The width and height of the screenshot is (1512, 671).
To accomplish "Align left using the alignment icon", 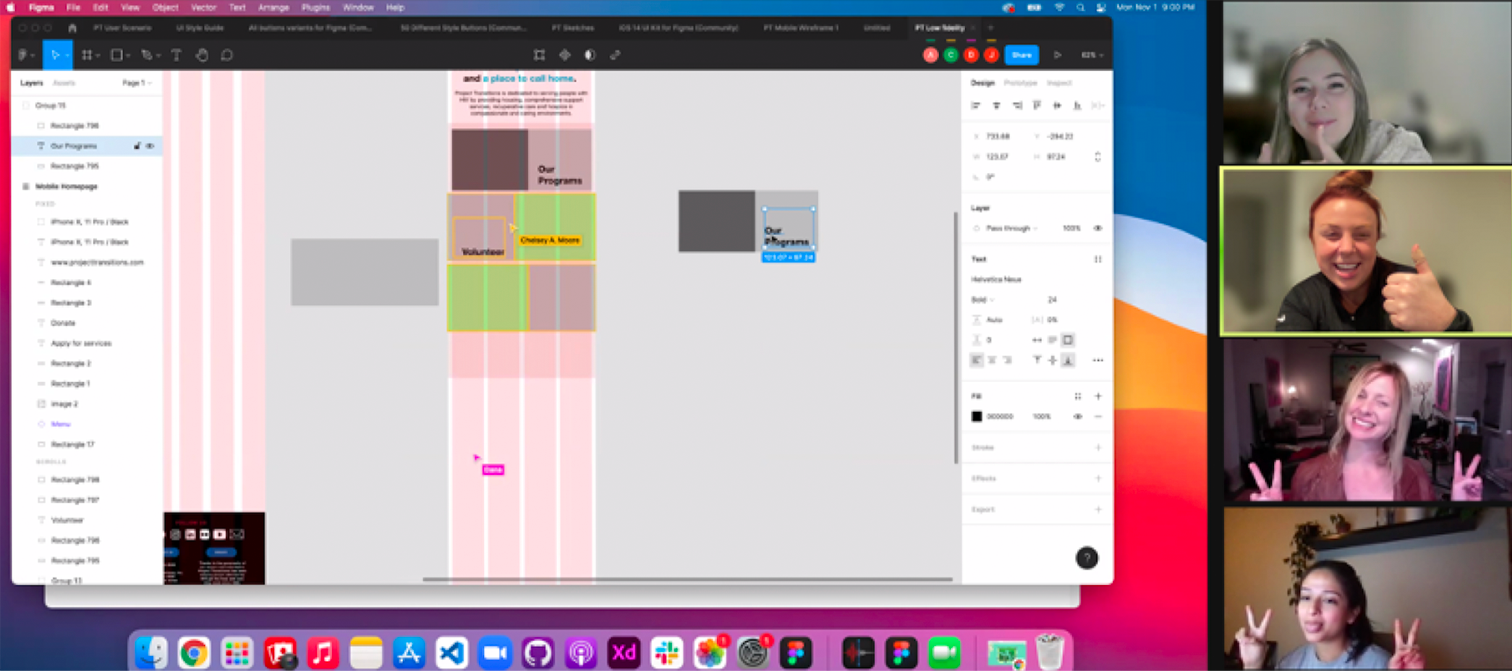I will click(x=977, y=105).
